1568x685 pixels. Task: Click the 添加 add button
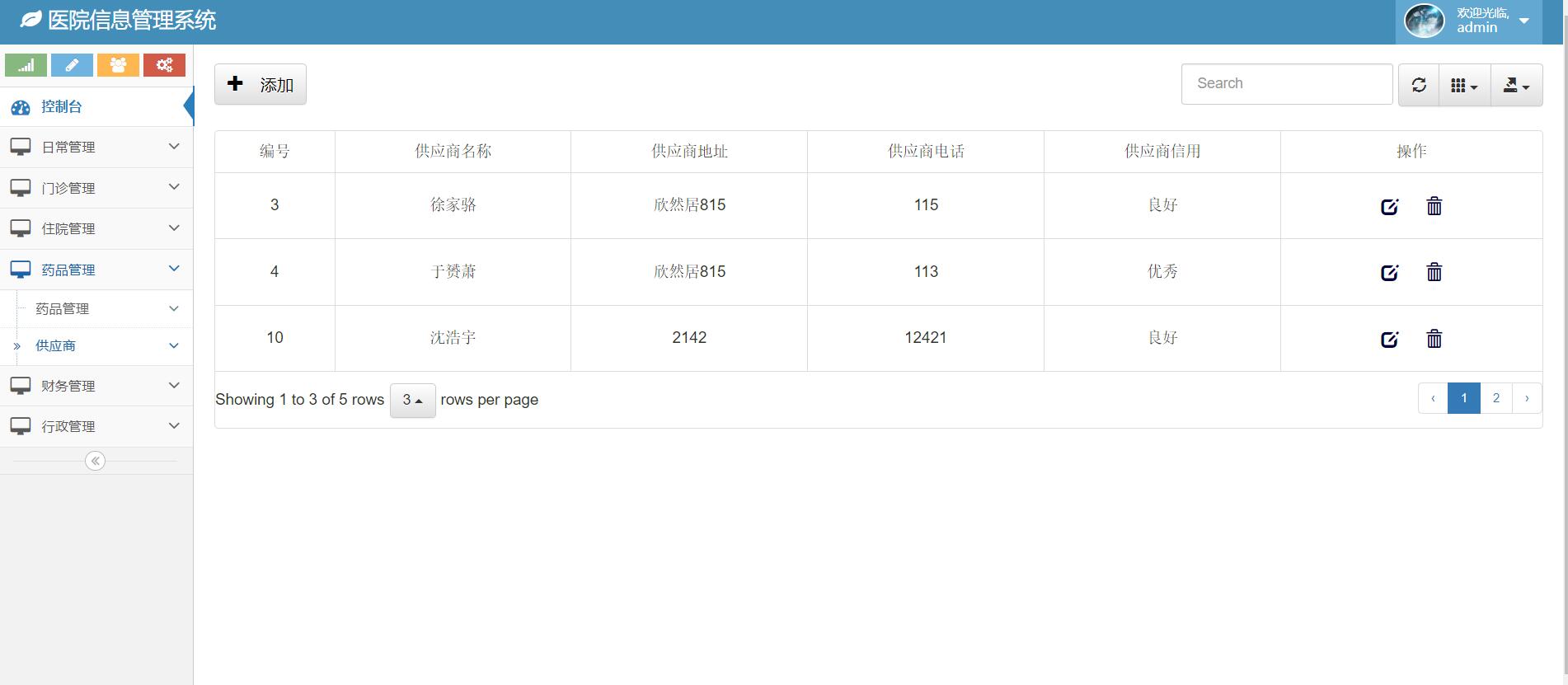click(261, 84)
